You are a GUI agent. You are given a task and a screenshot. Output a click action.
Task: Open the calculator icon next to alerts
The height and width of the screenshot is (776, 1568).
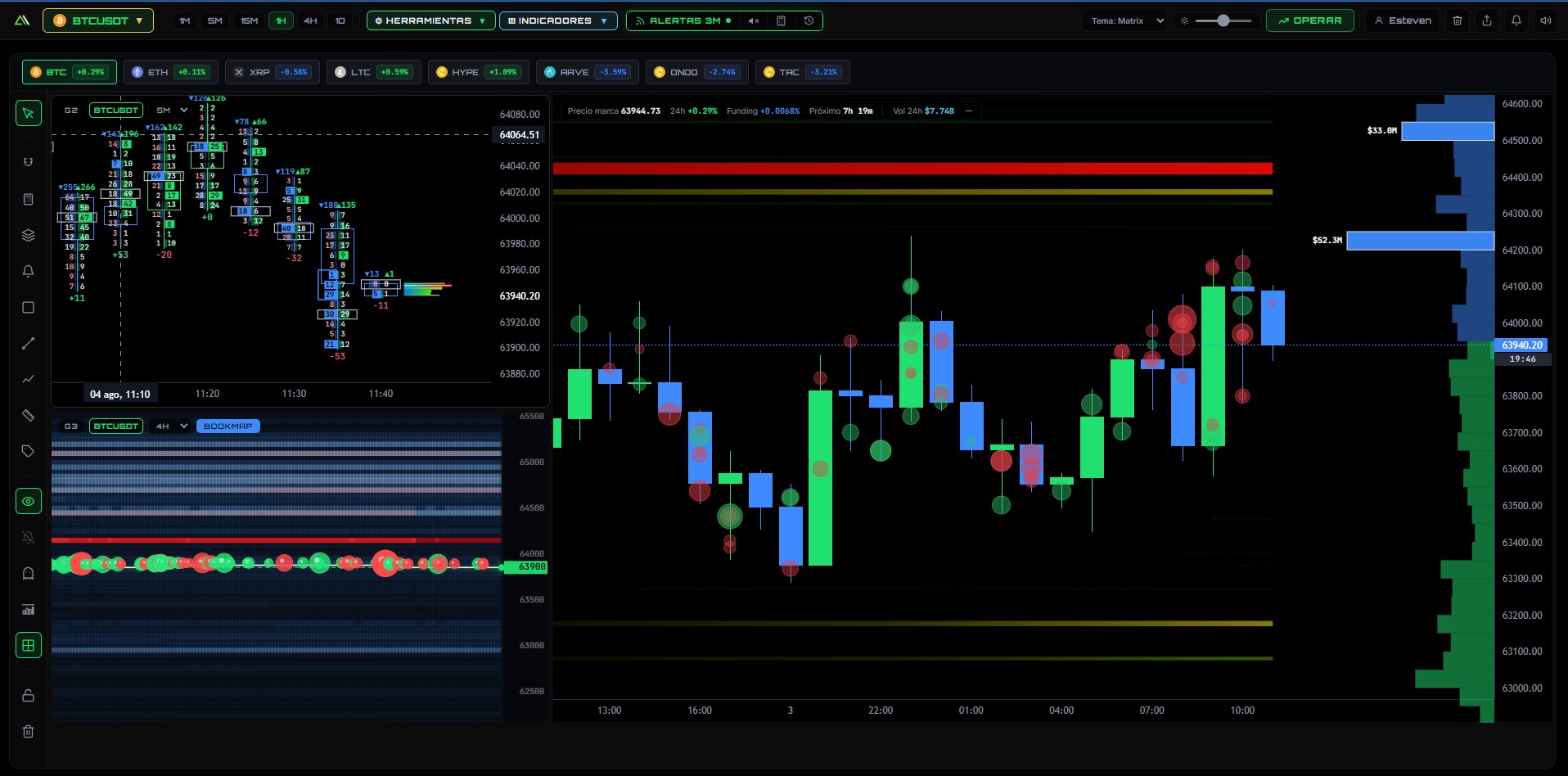(782, 20)
